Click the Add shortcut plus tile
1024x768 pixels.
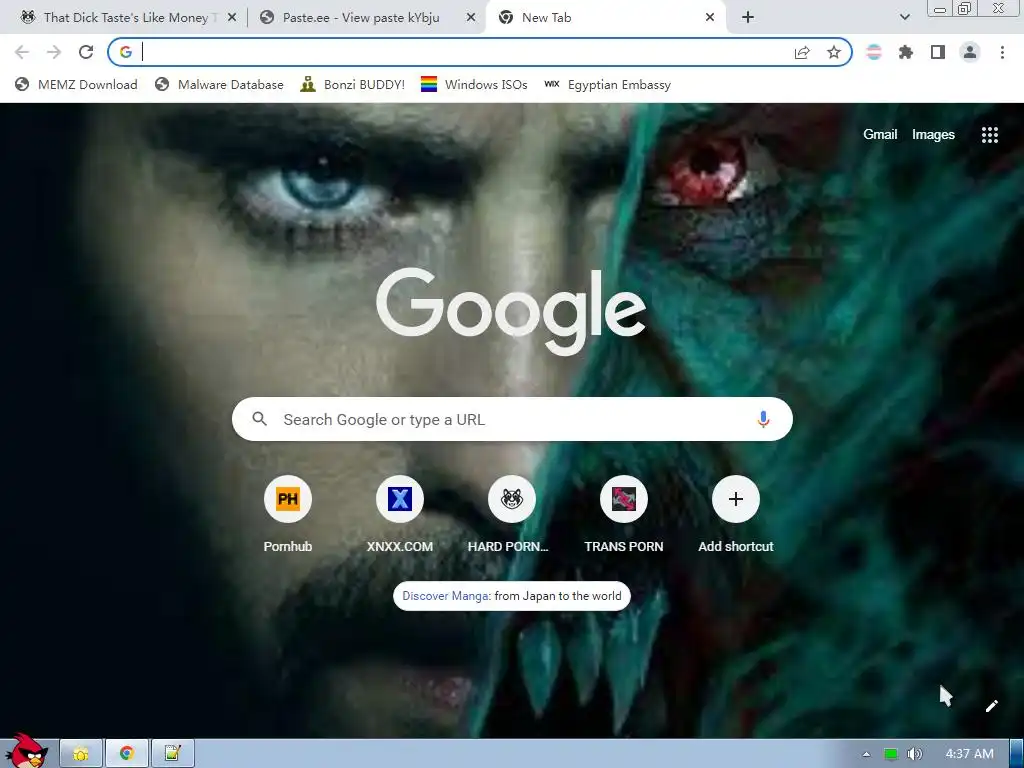pos(735,499)
